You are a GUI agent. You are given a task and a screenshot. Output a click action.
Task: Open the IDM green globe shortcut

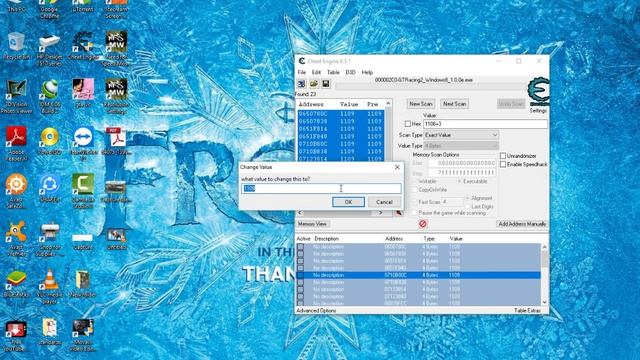(49, 97)
